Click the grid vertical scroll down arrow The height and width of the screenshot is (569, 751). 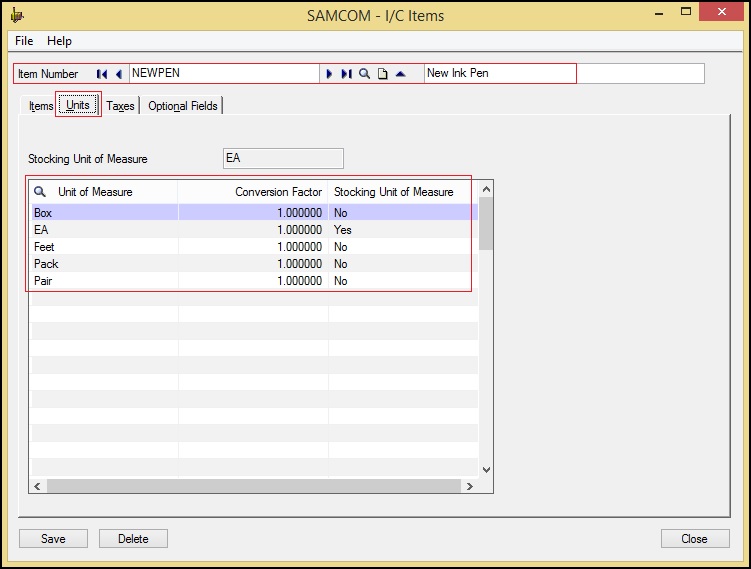pos(486,470)
